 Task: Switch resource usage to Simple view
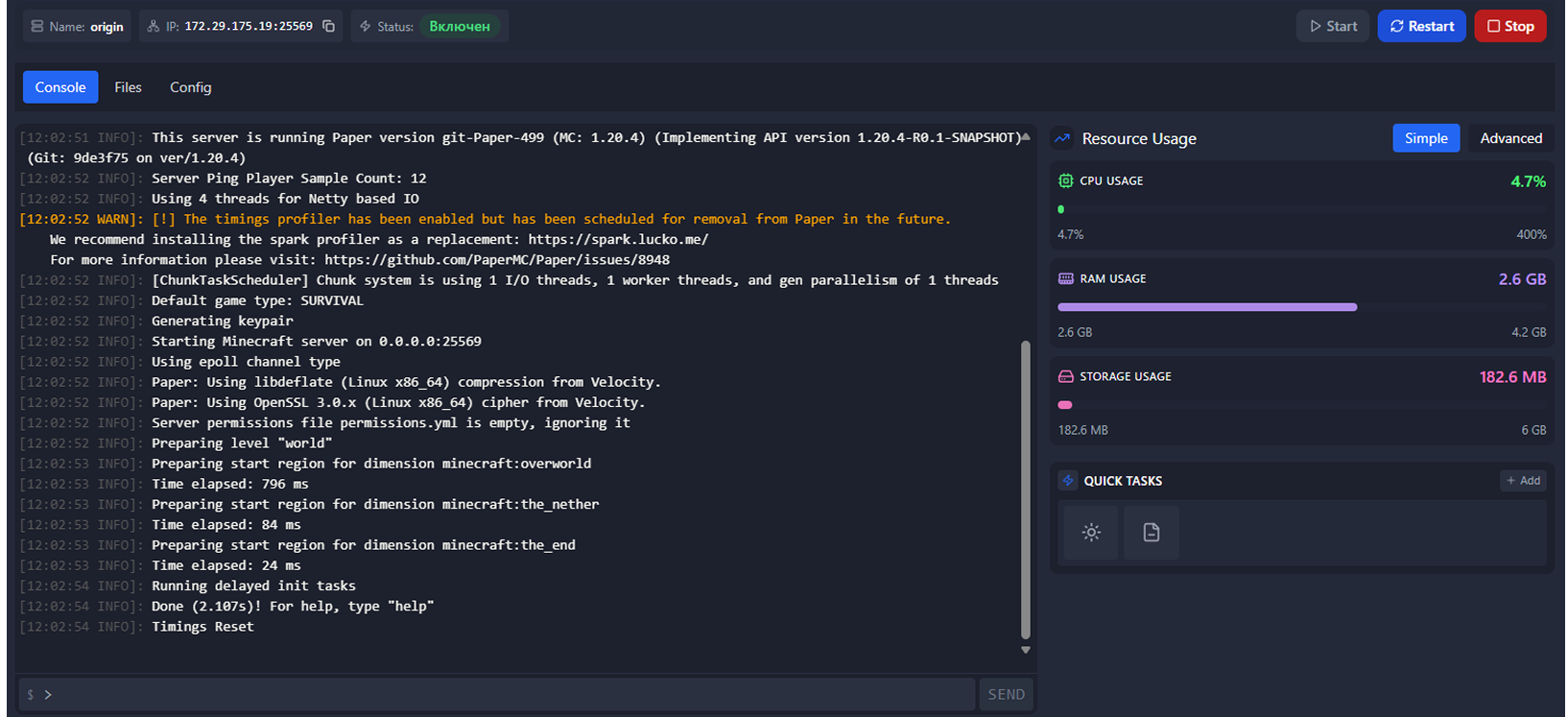click(1426, 138)
